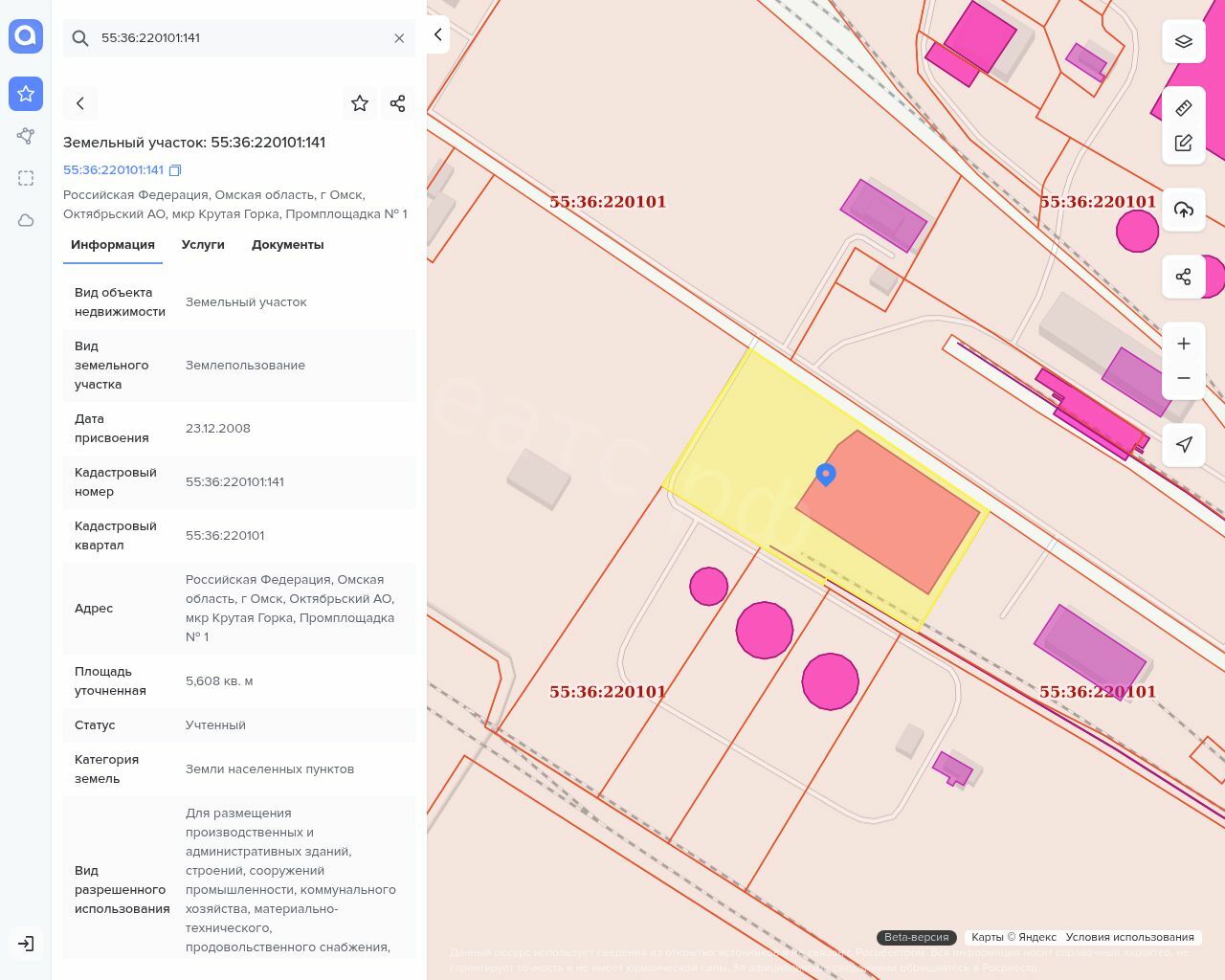Zoom in on the map
This screenshot has height=980, width=1225.
pyautogui.click(x=1184, y=344)
